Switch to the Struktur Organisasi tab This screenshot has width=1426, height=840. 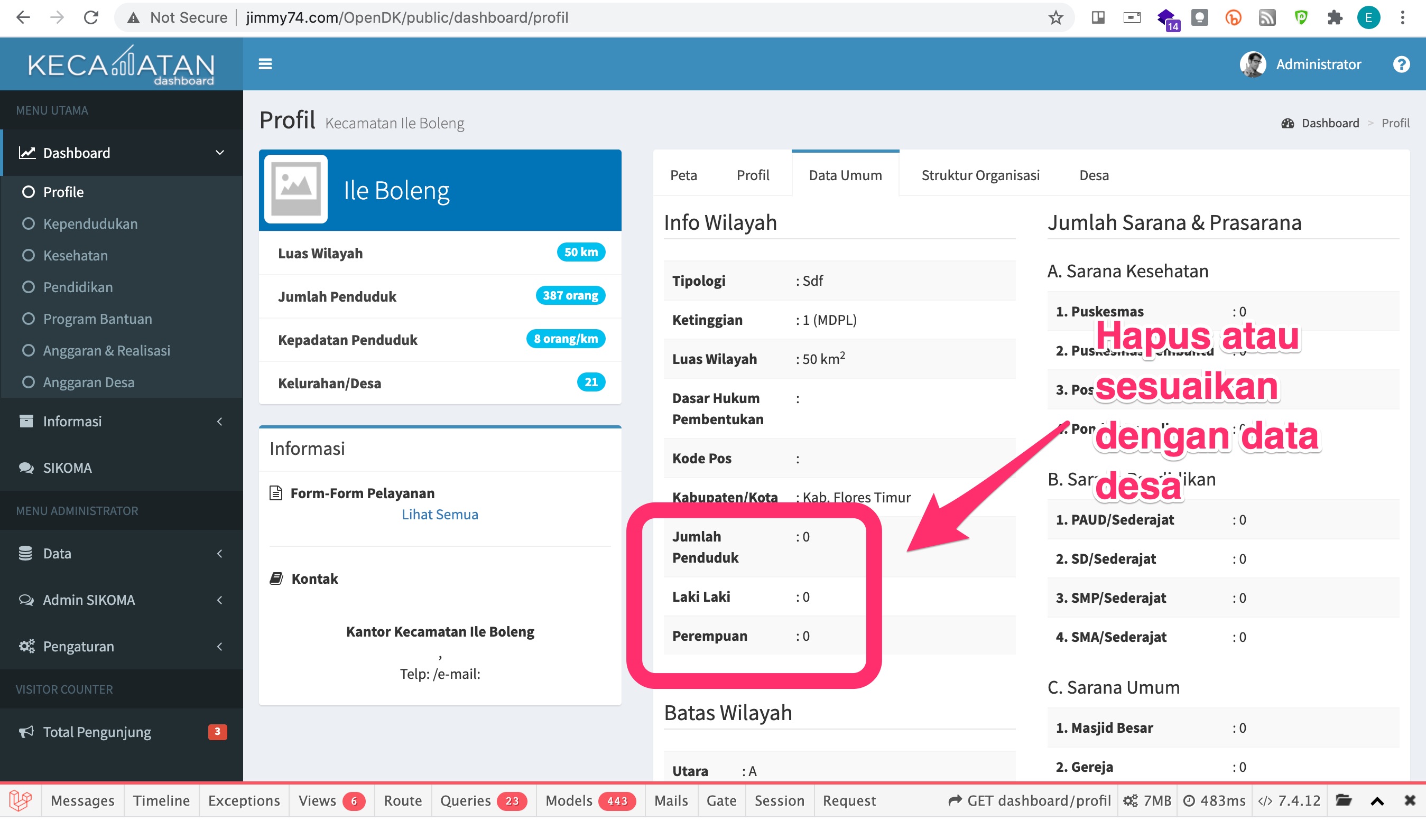coord(980,175)
